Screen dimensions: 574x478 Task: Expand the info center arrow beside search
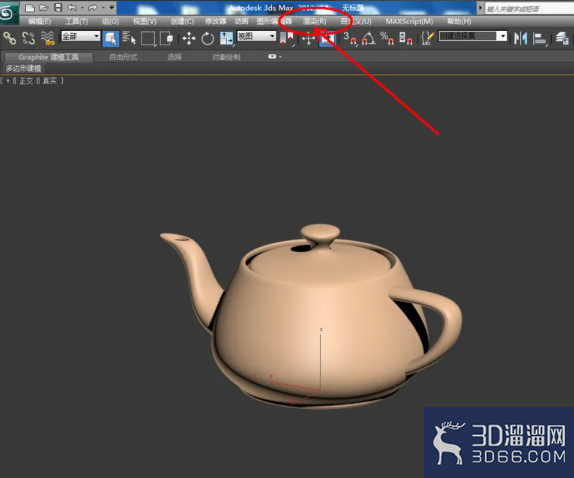coord(480,8)
